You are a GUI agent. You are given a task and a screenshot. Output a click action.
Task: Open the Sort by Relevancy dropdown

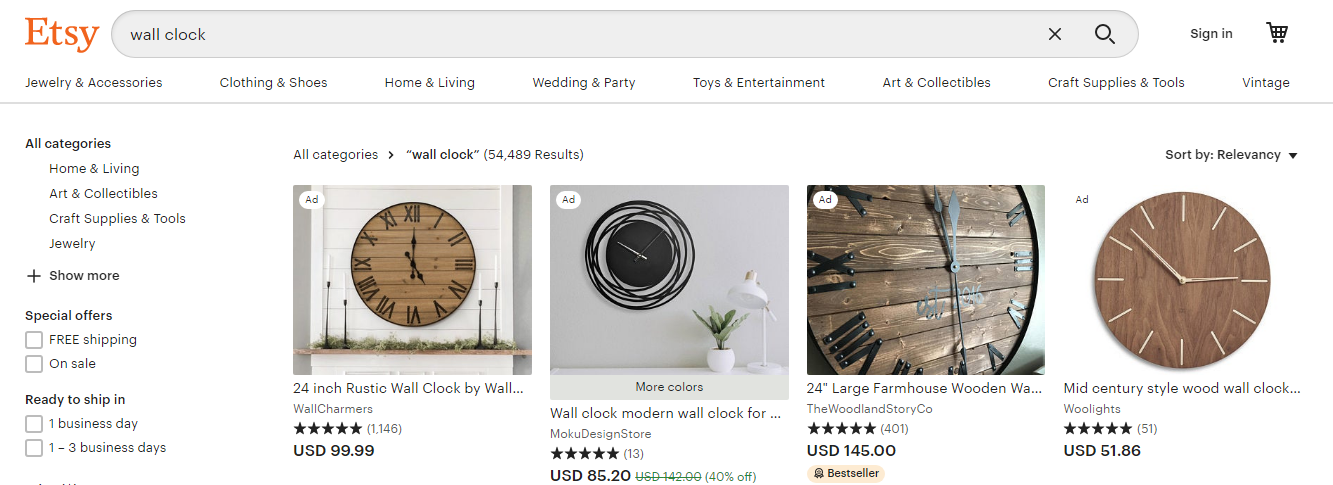(x=1231, y=155)
